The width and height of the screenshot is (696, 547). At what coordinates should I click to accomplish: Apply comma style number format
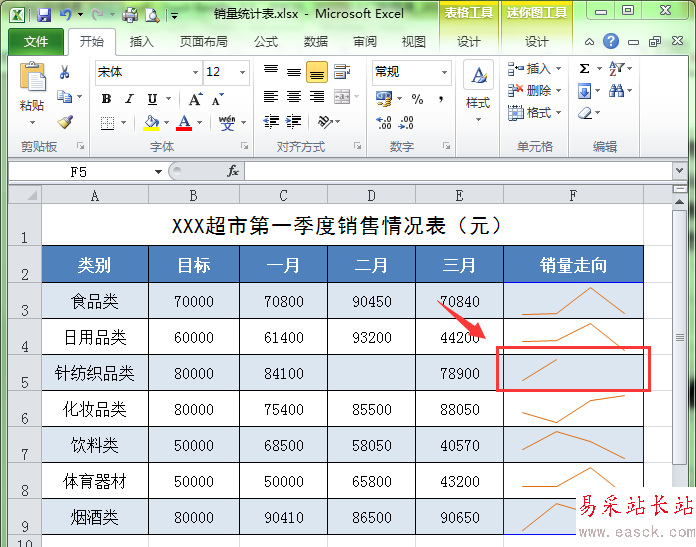[441, 99]
